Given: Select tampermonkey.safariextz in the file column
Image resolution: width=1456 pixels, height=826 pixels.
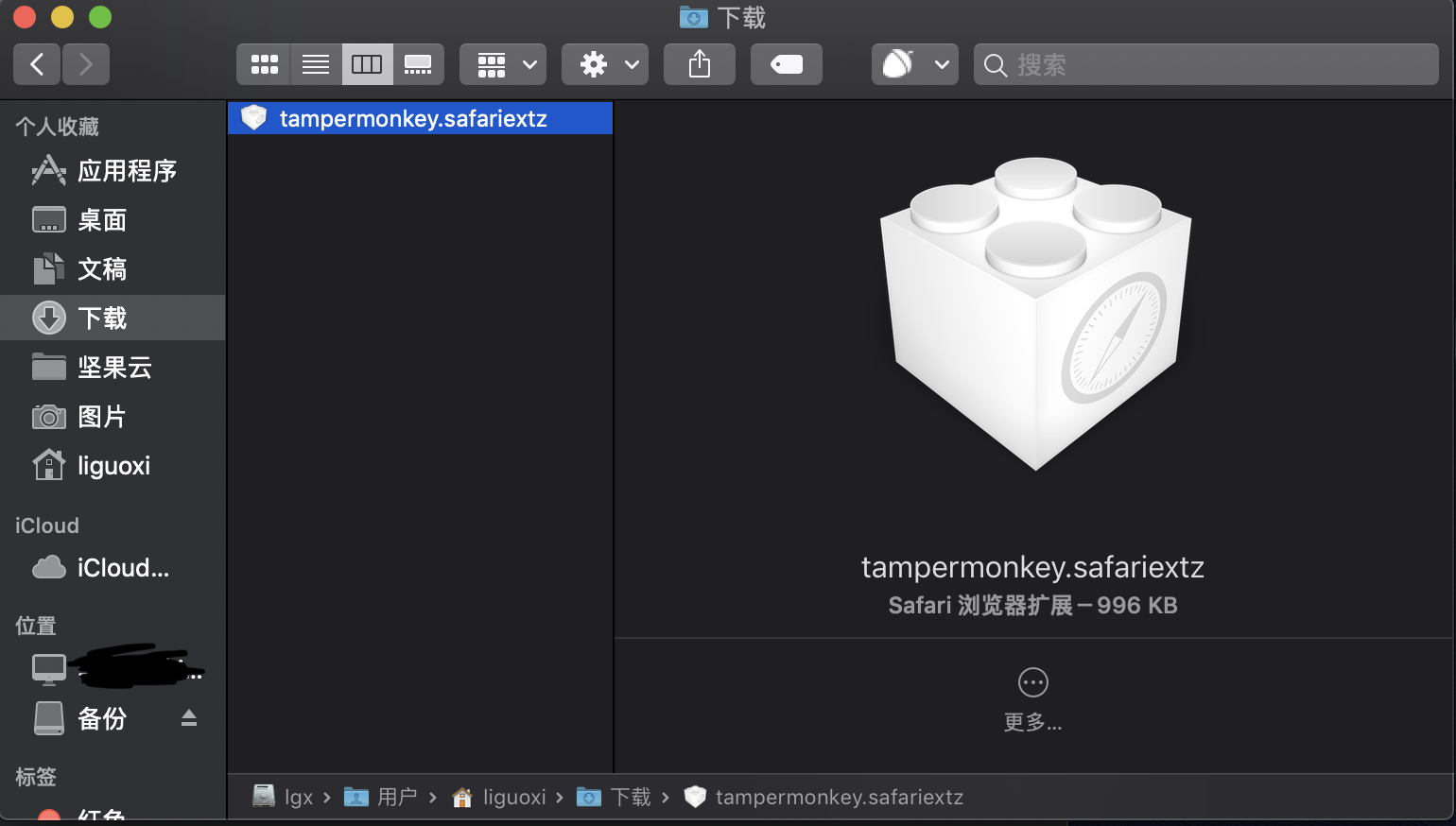Looking at the screenshot, I should pyautogui.click(x=421, y=118).
